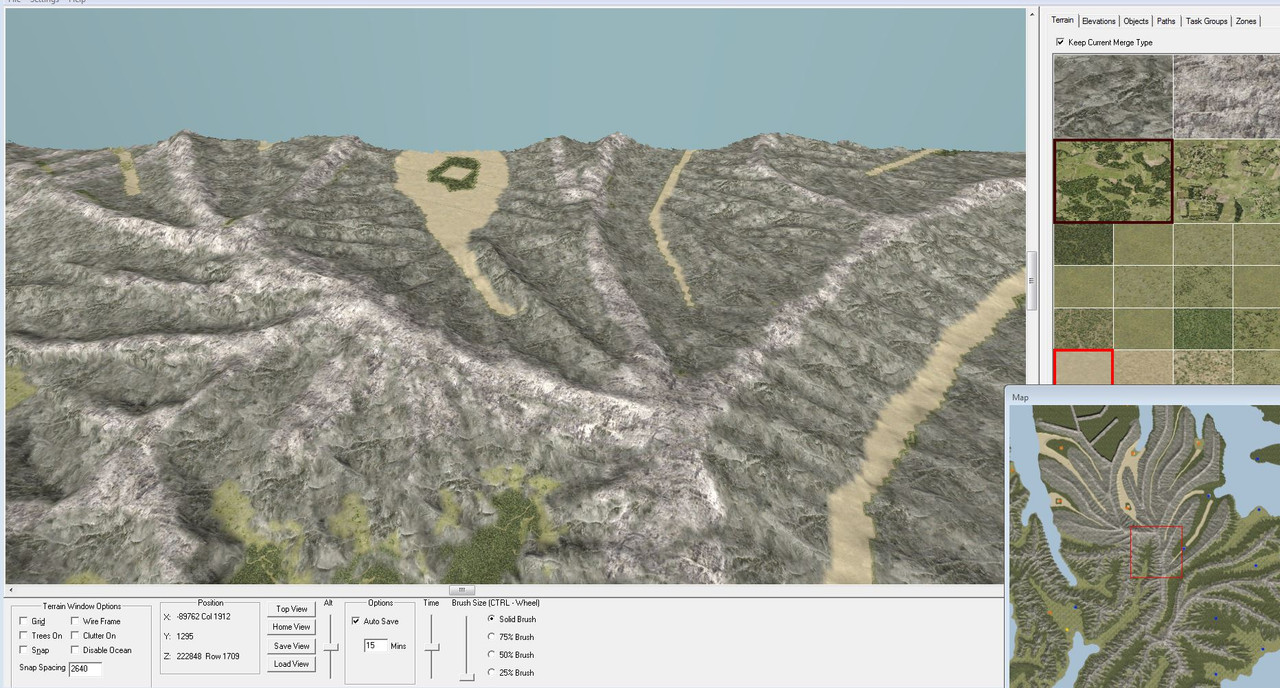The height and width of the screenshot is (688, 1280).
Task: Select the forest patches terrain with dark border
Action: (1113, 181)
